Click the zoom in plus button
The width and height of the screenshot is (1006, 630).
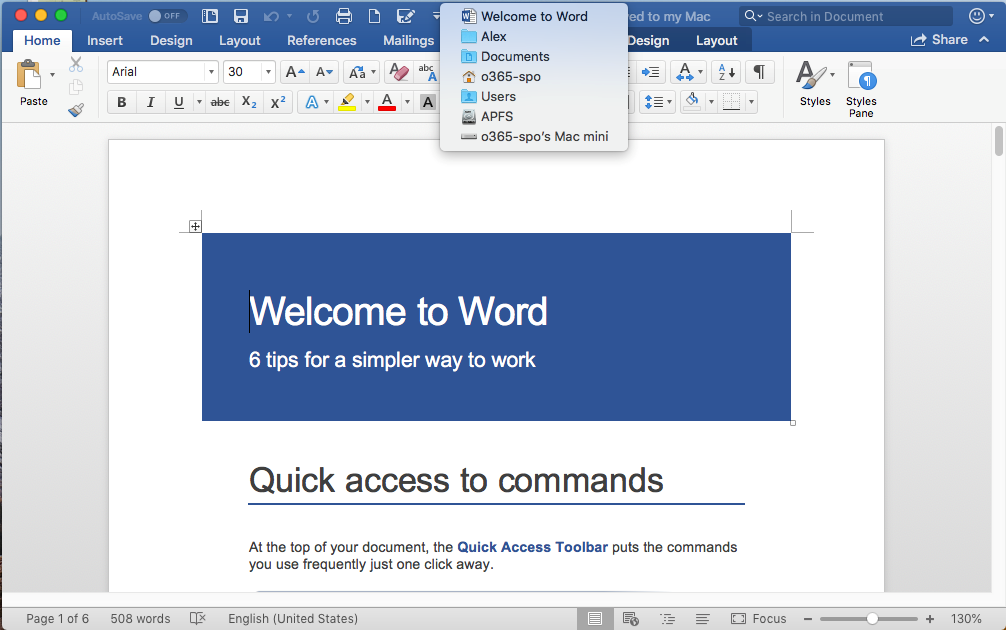930,619
